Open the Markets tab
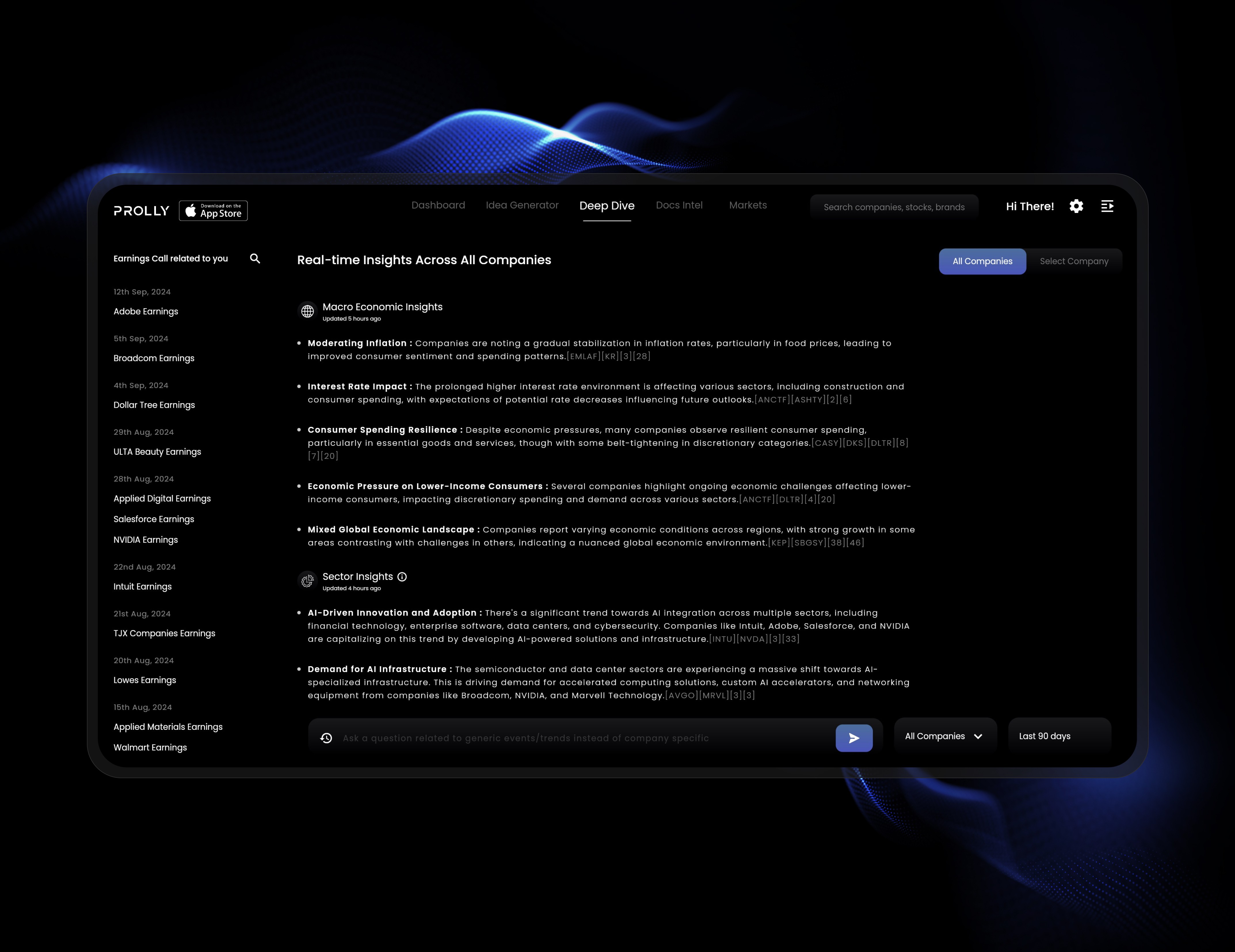The image size is (1235, 952). tap(748, 205)
